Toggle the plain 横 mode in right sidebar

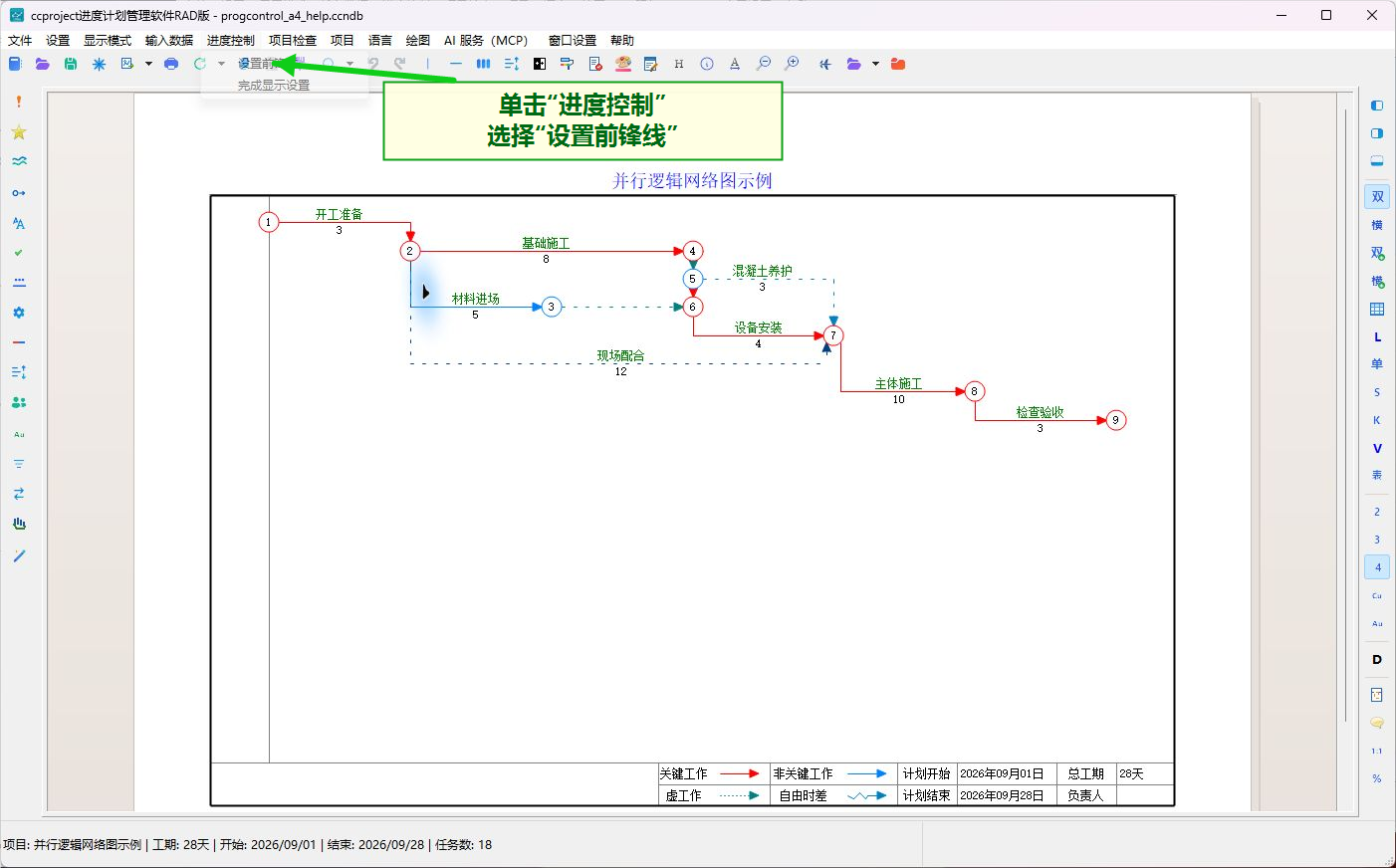pyautogui.click(x=1377, y=225)
